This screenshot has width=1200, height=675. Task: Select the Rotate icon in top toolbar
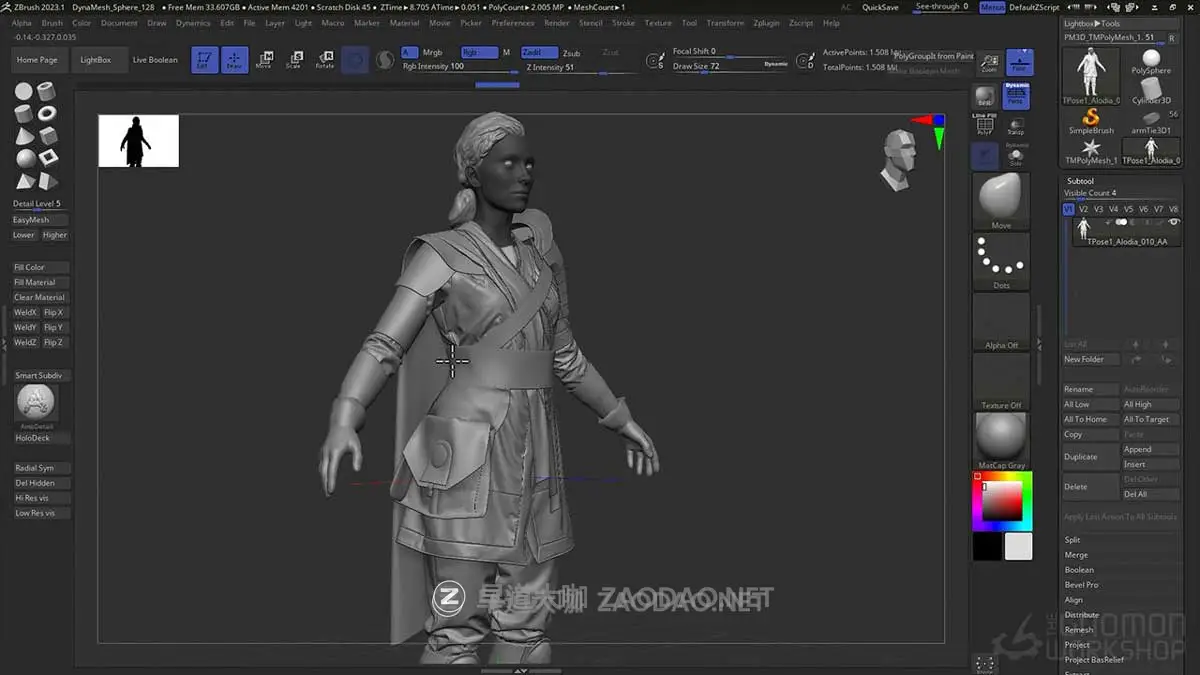tap(325, 60)
